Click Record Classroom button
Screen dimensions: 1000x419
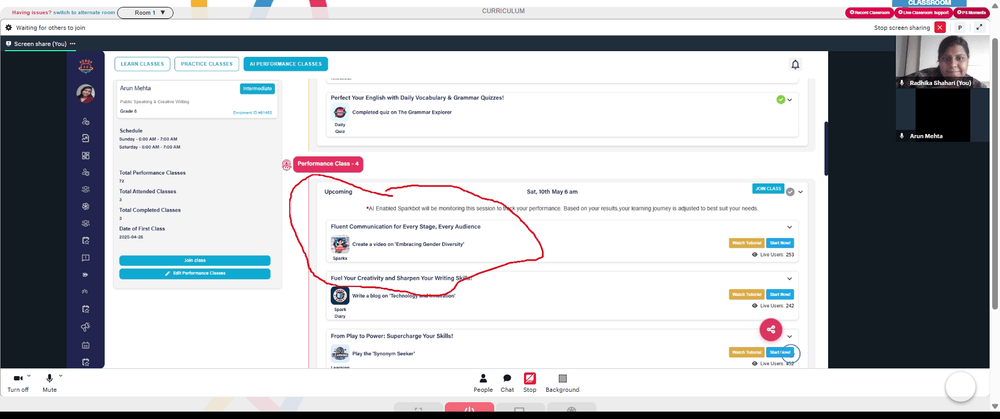[869, 12]
